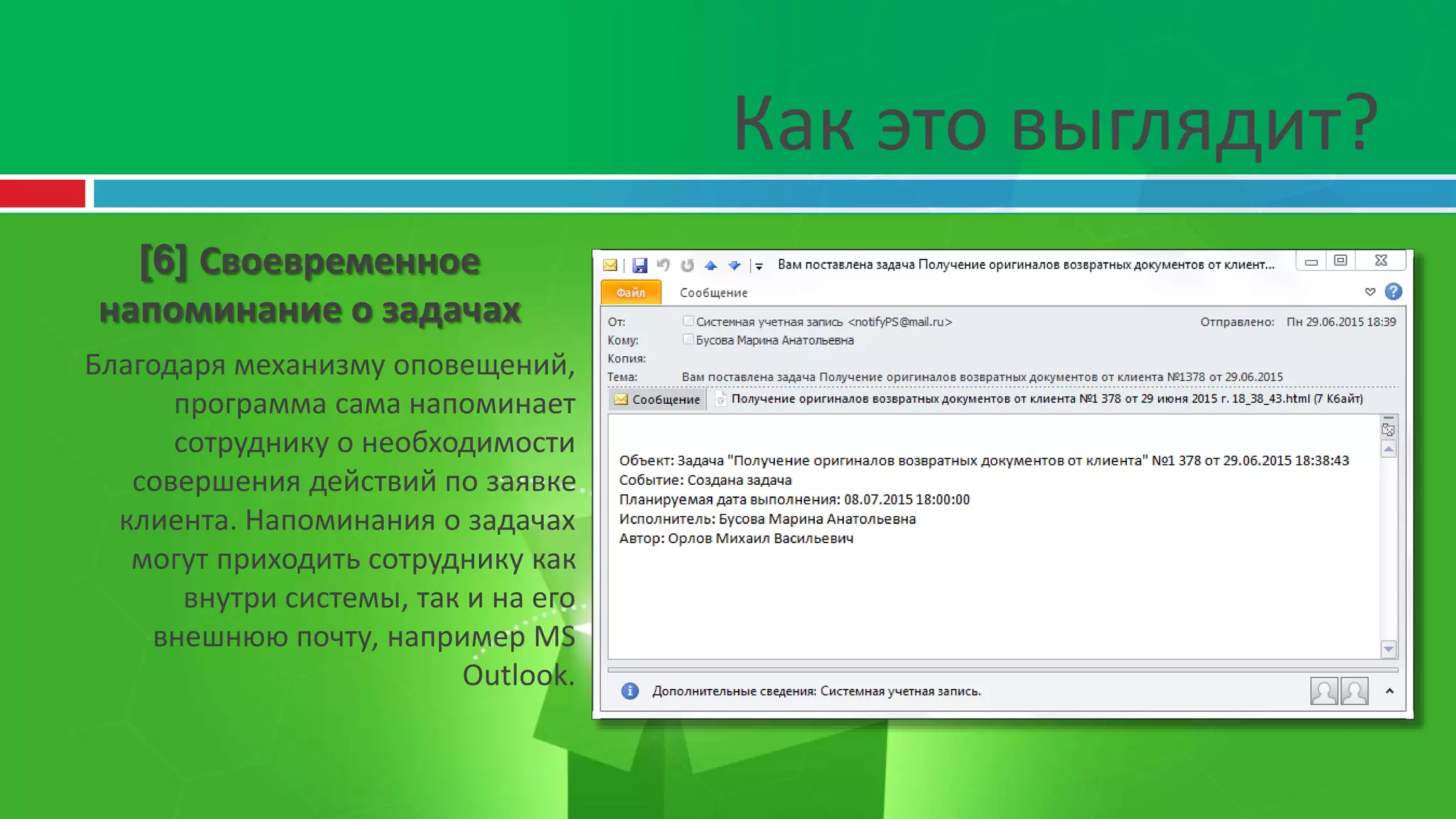The width and height of the screenshot is (1456, 819).
Task: Open the Файл tab
Action: 631,292
